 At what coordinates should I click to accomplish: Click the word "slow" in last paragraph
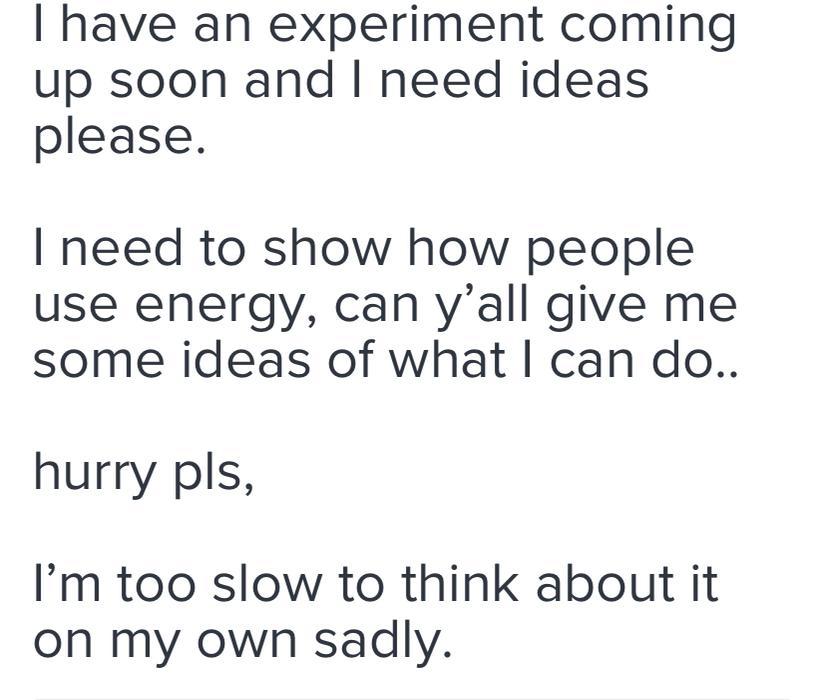[267, 583]
